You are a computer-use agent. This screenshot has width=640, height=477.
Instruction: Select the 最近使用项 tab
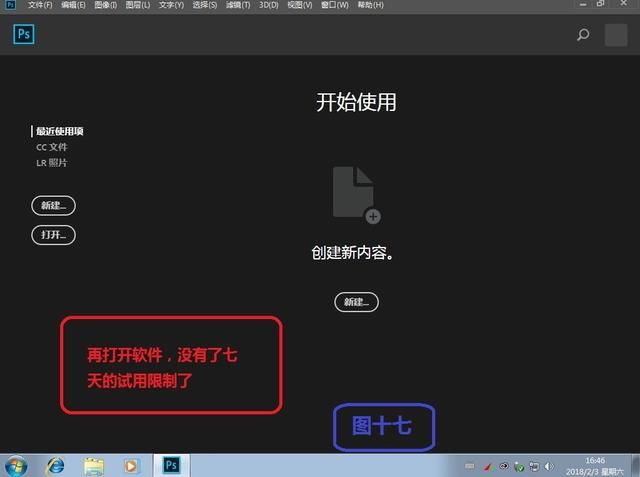tap(60, 131)
